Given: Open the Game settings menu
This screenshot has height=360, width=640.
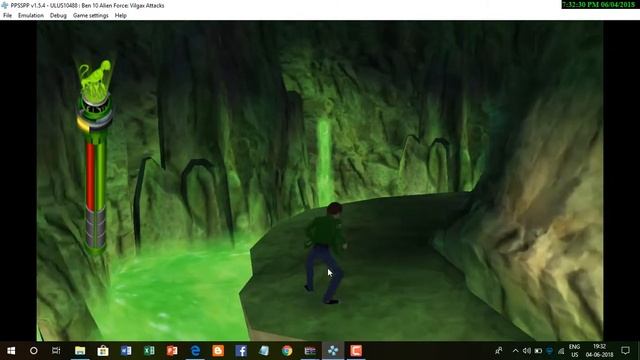Looking at the screenshot, I should coord(91,16).
